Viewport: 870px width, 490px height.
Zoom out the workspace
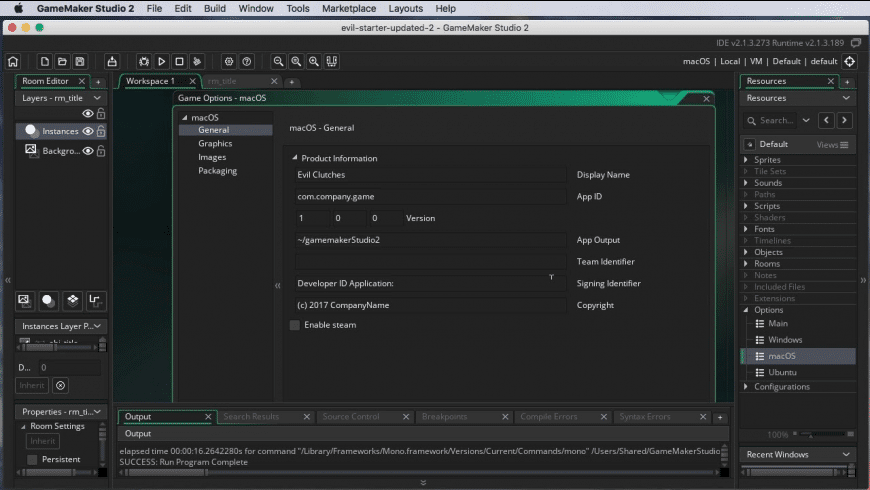pos(279,62)
